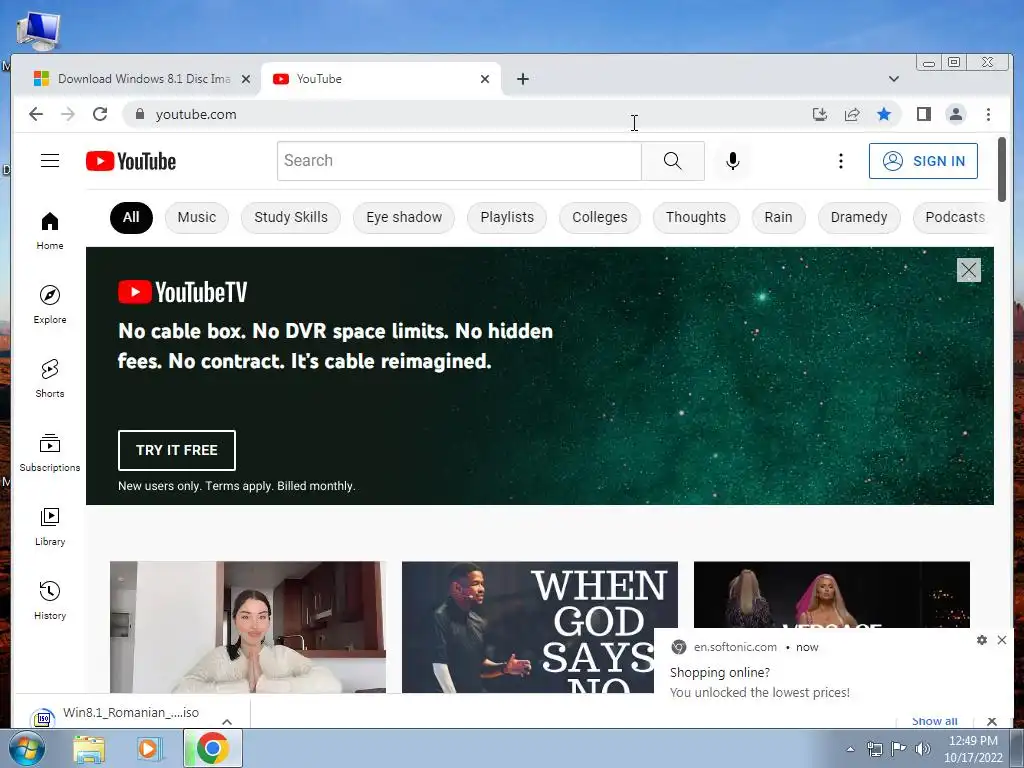Click the youtube.com address bar
Image resolution: width=1024 pixels, height=768 pixels.
pyautogui.click(x=457, y=114)
